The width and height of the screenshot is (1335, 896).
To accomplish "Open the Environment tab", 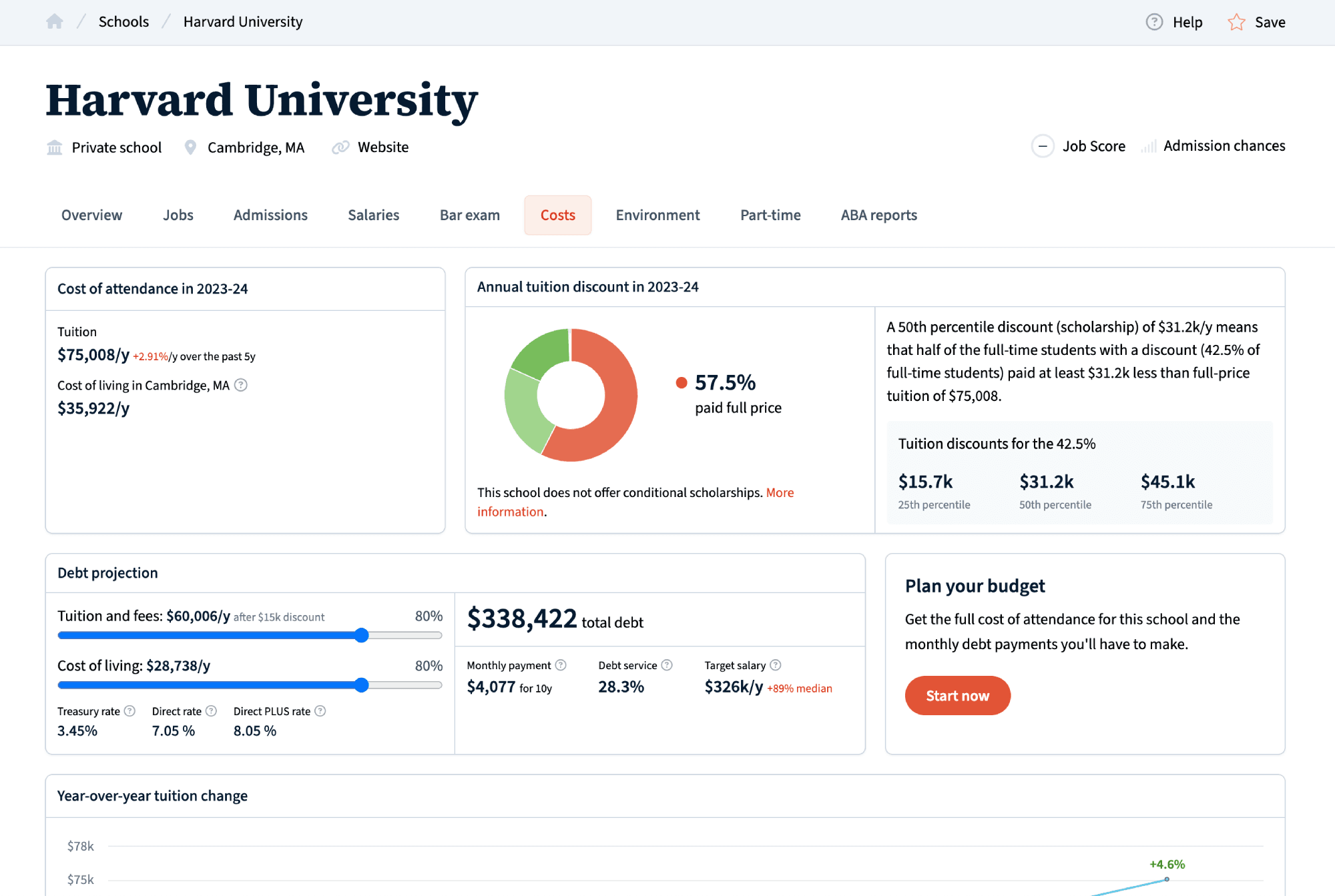I will (657, 215).
